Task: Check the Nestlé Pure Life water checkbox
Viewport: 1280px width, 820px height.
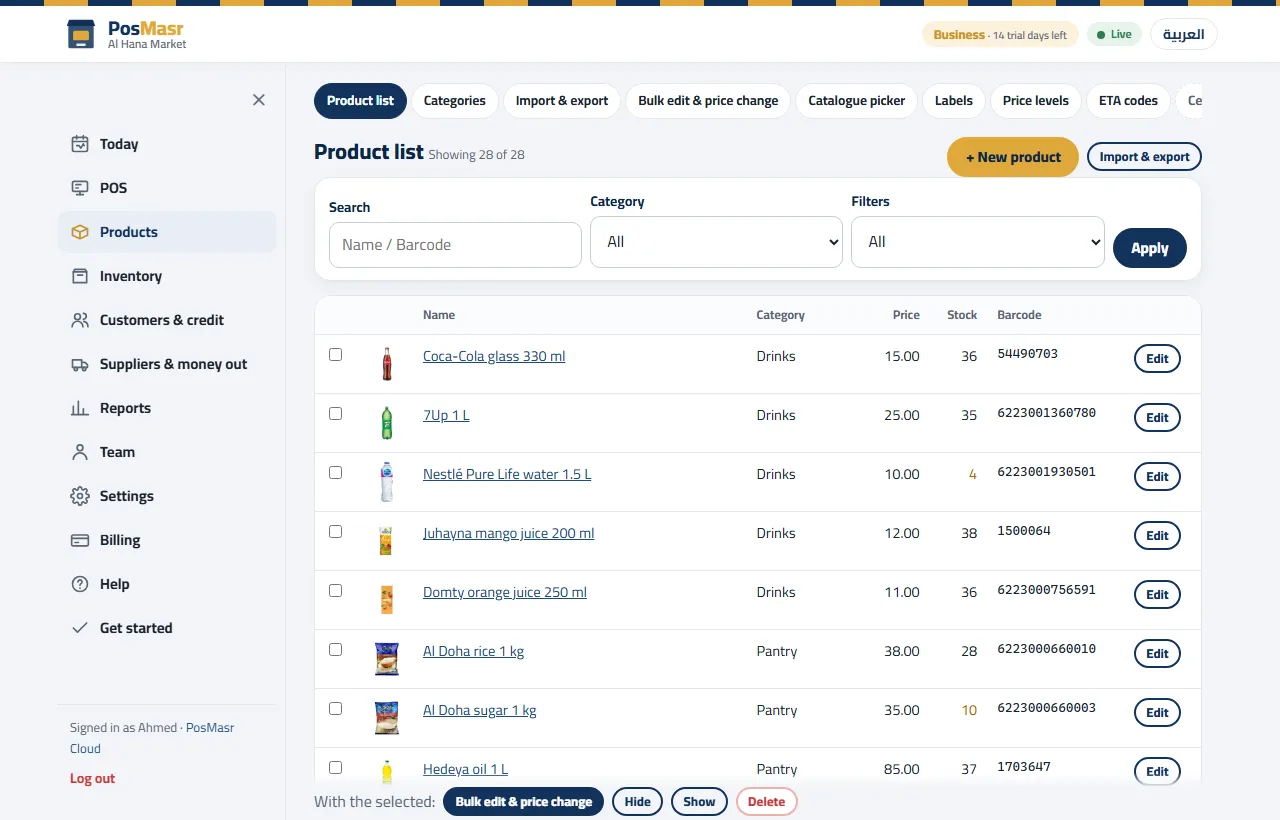Action: tap(336, 473)
